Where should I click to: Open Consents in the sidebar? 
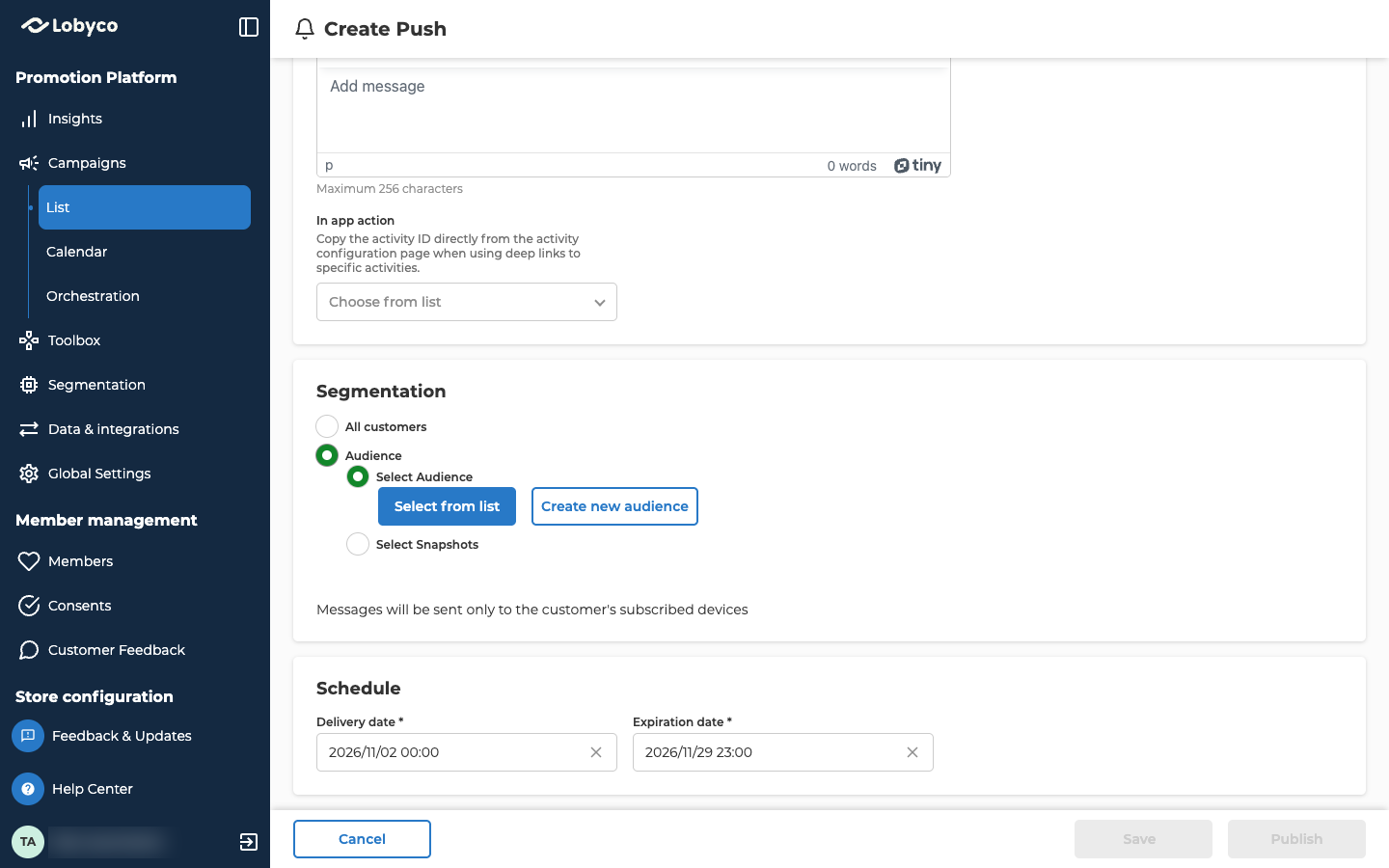(x=135, y=606)
